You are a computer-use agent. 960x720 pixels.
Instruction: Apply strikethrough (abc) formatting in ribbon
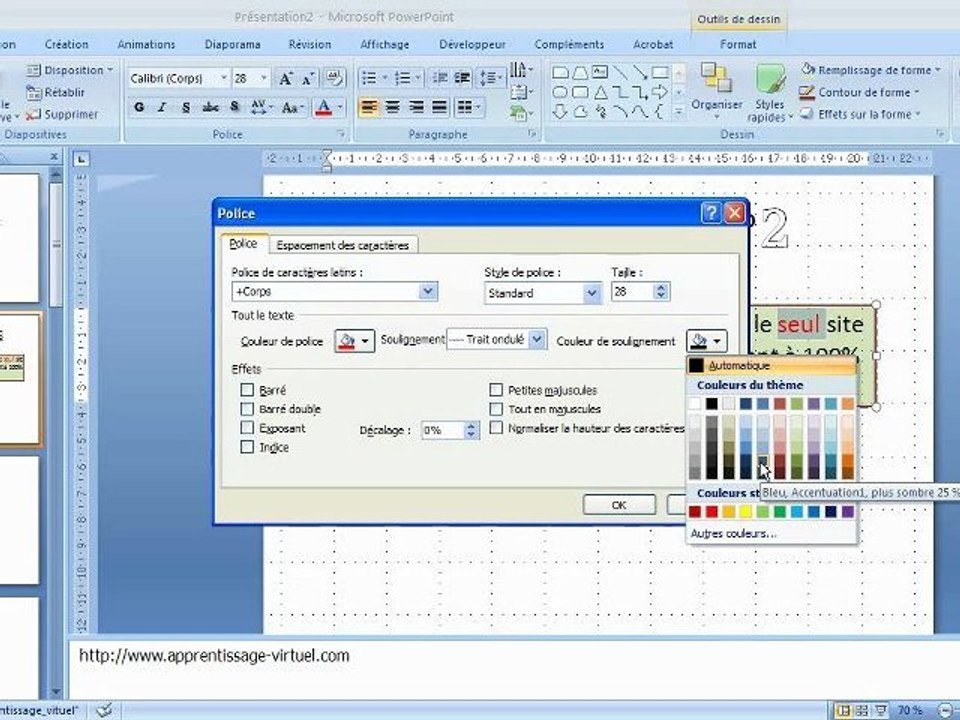(x=211, y=107)
